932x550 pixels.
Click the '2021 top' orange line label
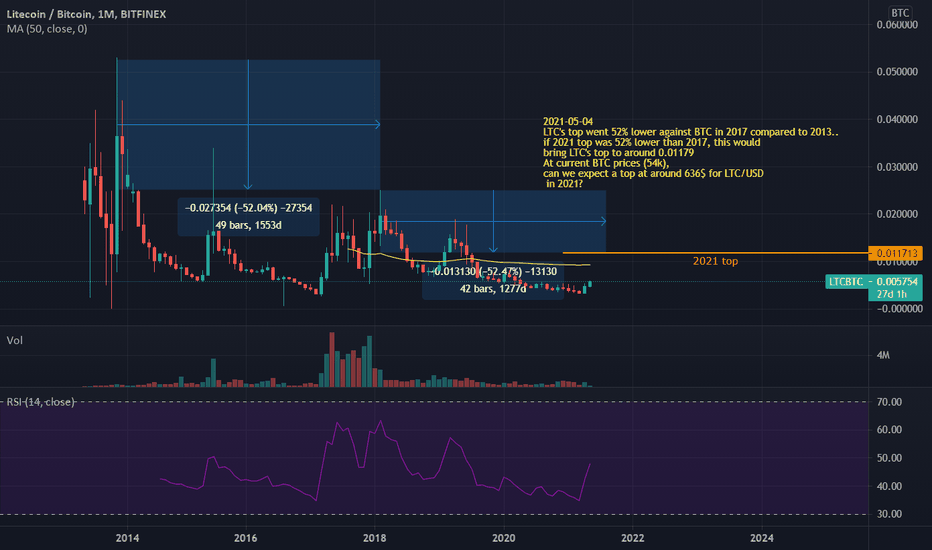715,261
